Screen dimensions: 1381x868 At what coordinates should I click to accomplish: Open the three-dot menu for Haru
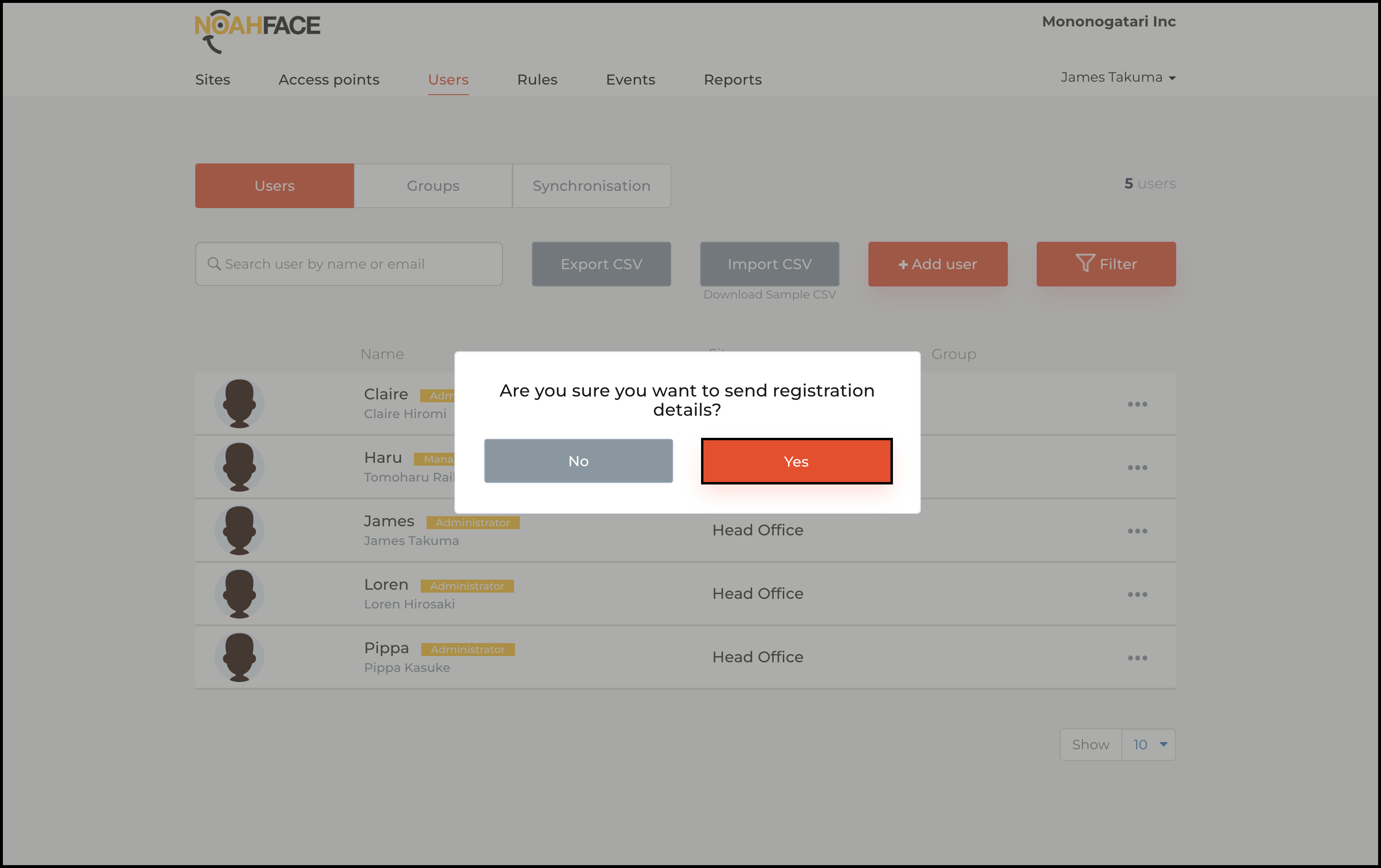pos(1137,468)
